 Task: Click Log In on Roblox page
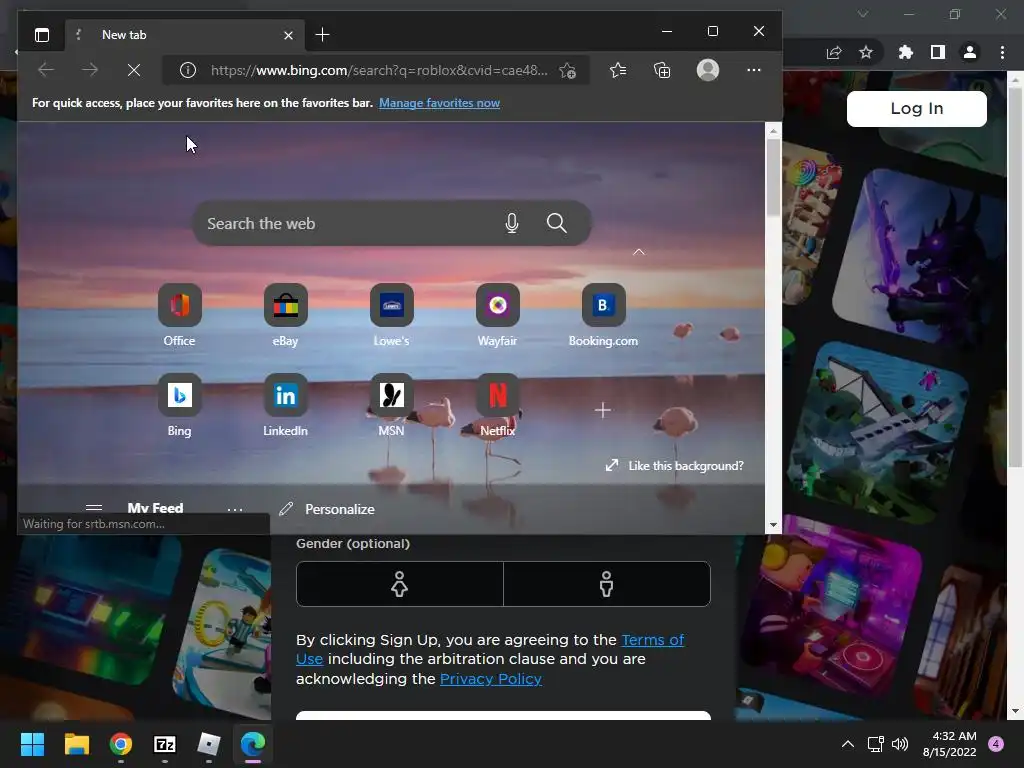pos(917,108)
